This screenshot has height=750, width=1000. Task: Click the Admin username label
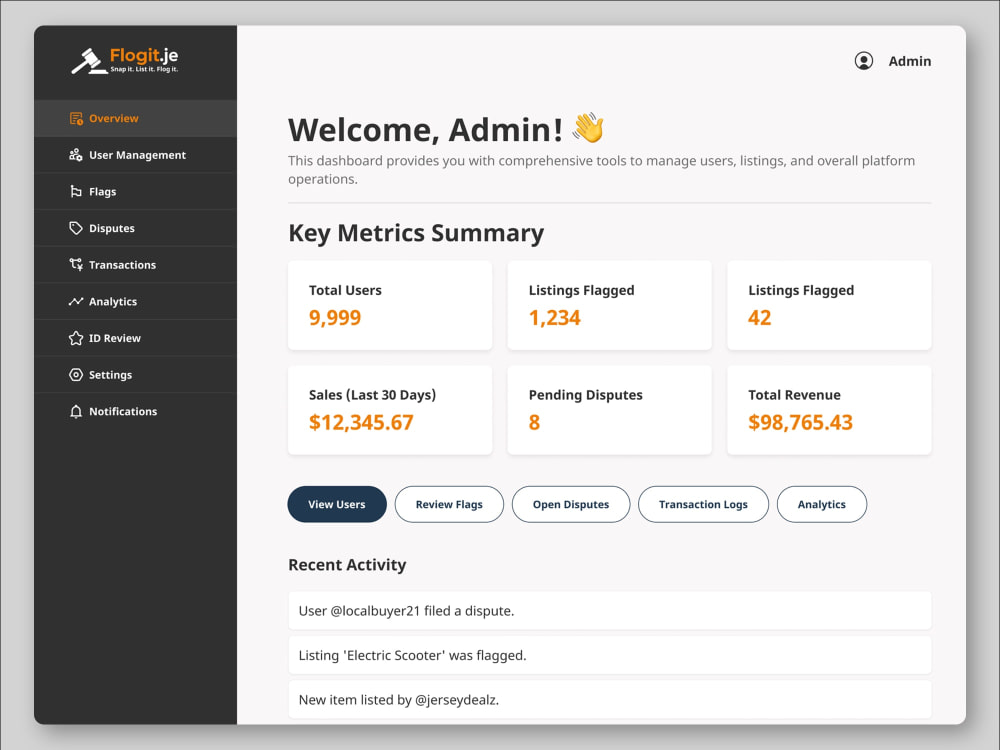909,61
